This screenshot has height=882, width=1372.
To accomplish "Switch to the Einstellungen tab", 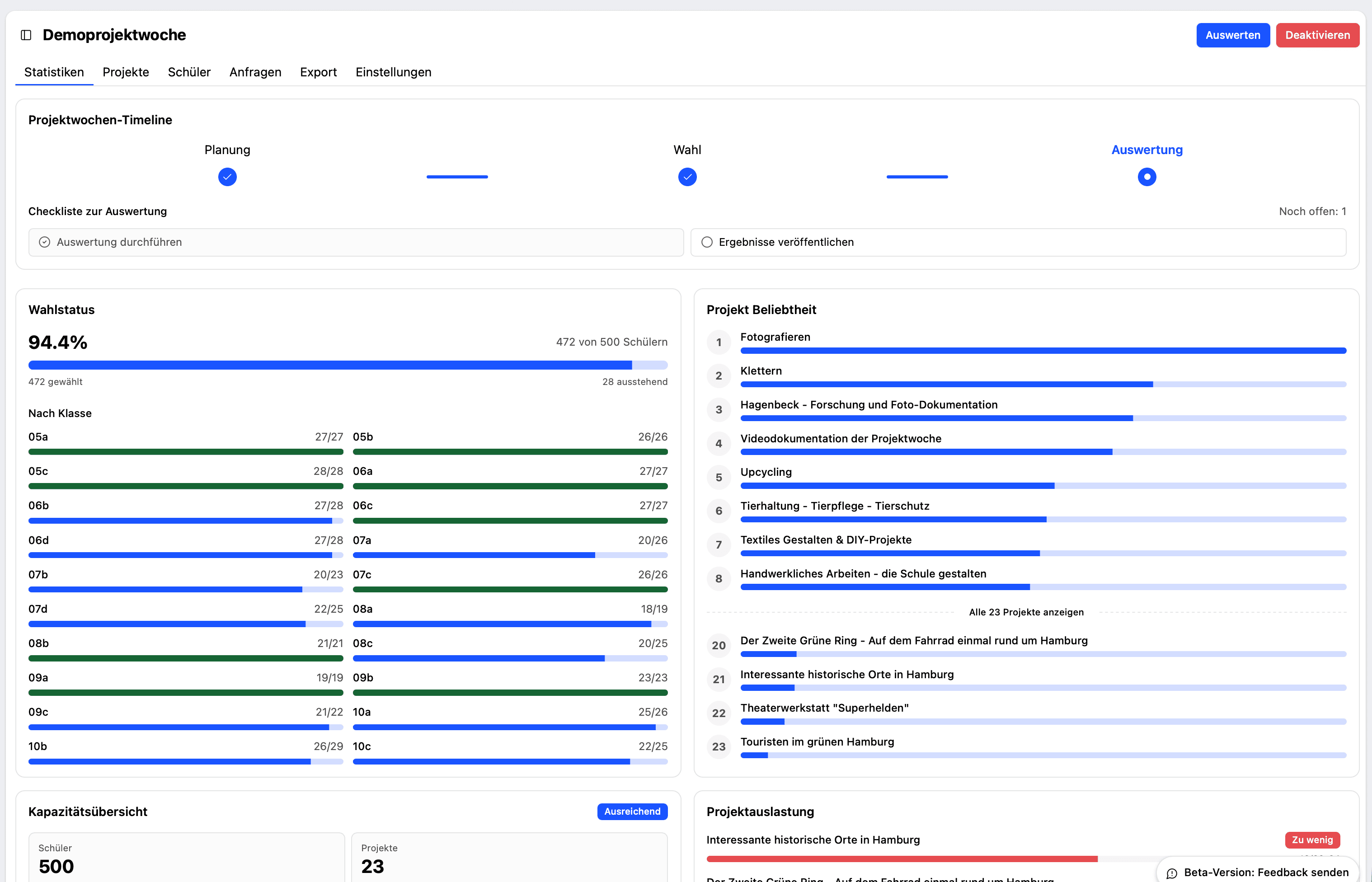I will tap(394, 72).
